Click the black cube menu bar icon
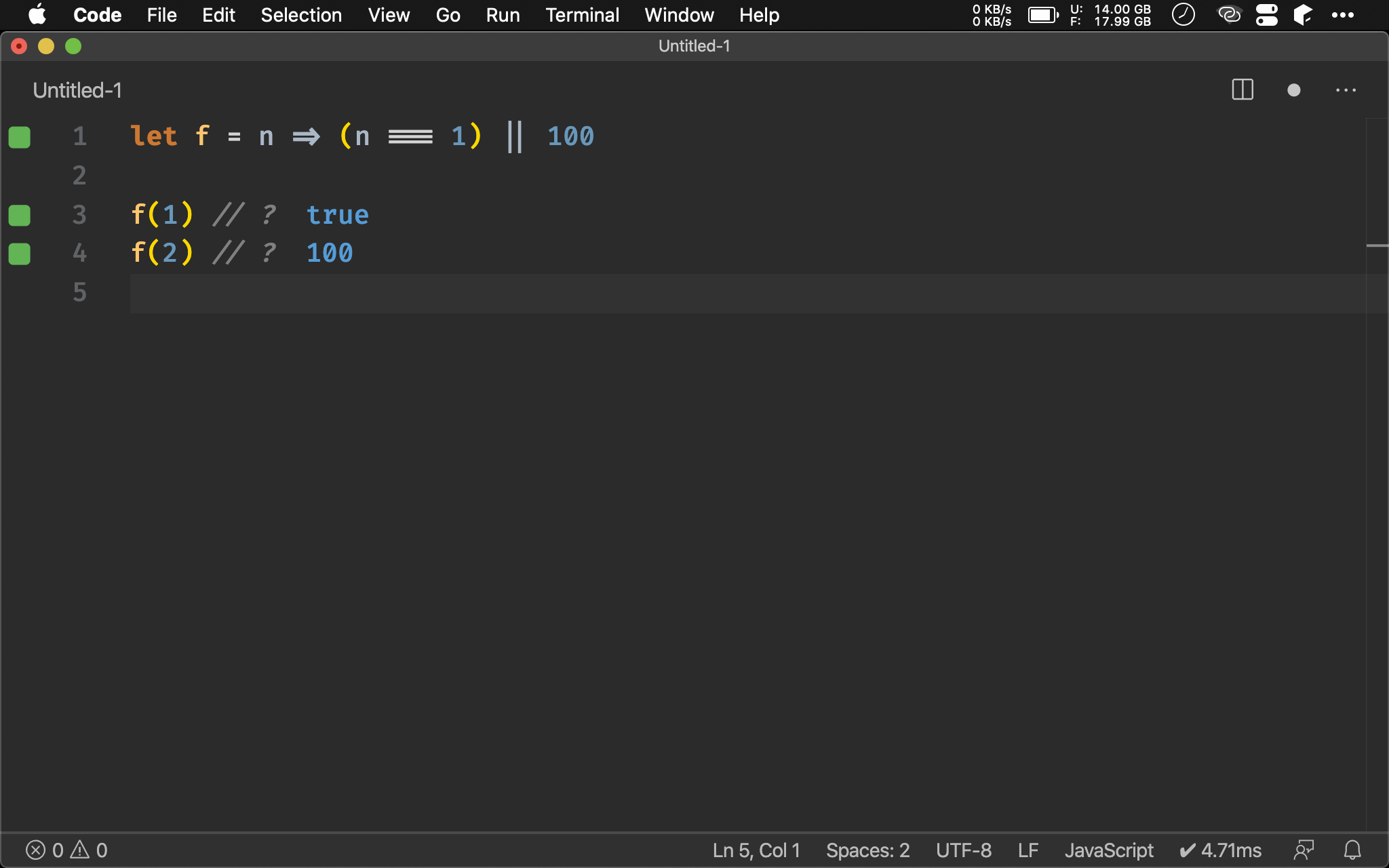The image size is (1389, 868). coord(1303,14)
